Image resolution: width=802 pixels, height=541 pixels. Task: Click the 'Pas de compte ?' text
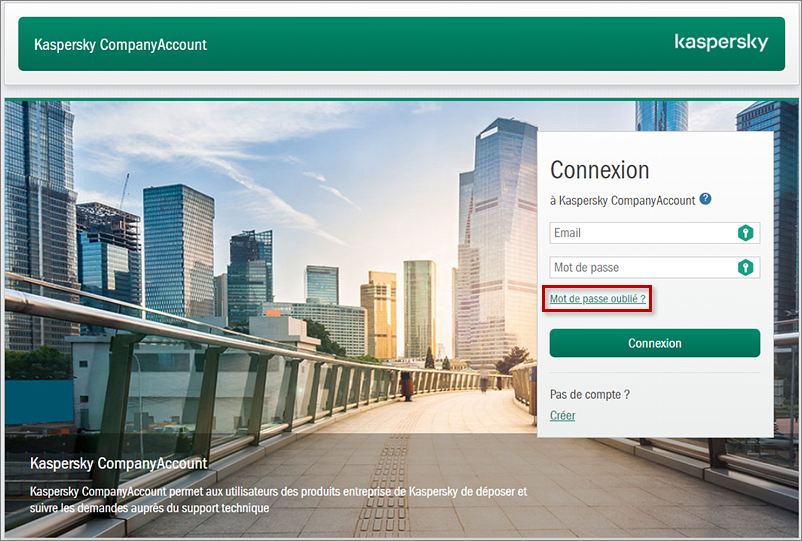590,394
